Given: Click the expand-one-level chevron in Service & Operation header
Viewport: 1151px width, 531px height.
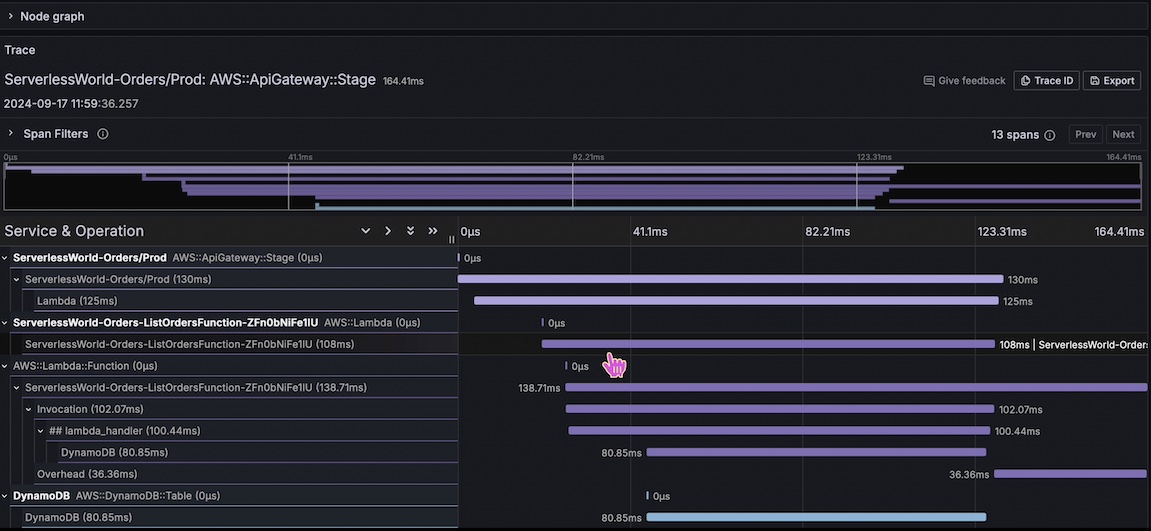Looking at the screenshot, I should coord(365,231).
